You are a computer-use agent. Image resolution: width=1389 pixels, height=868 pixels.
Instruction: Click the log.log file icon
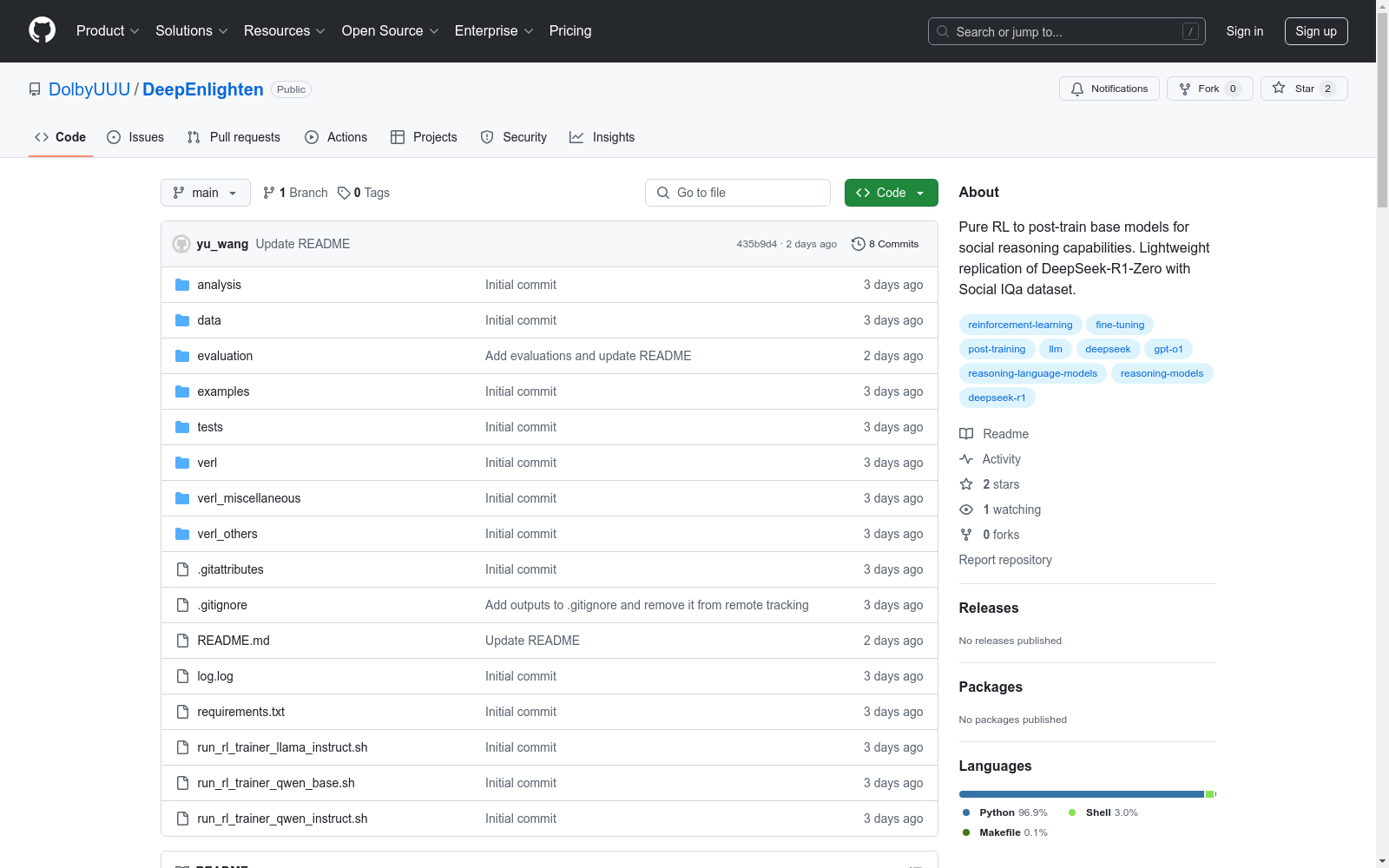(x=182, y=676)
